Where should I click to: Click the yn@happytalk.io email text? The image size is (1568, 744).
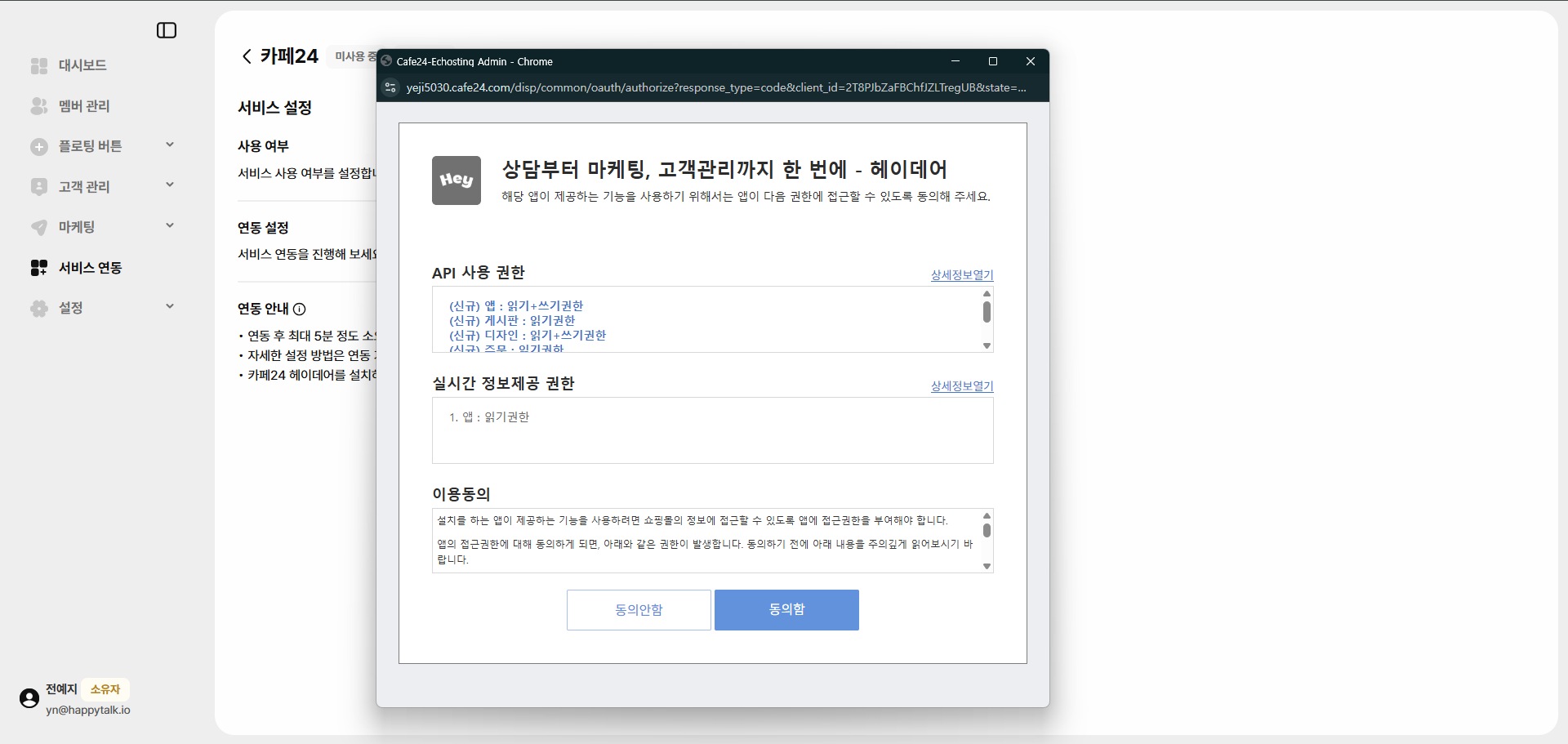point(88,710)
